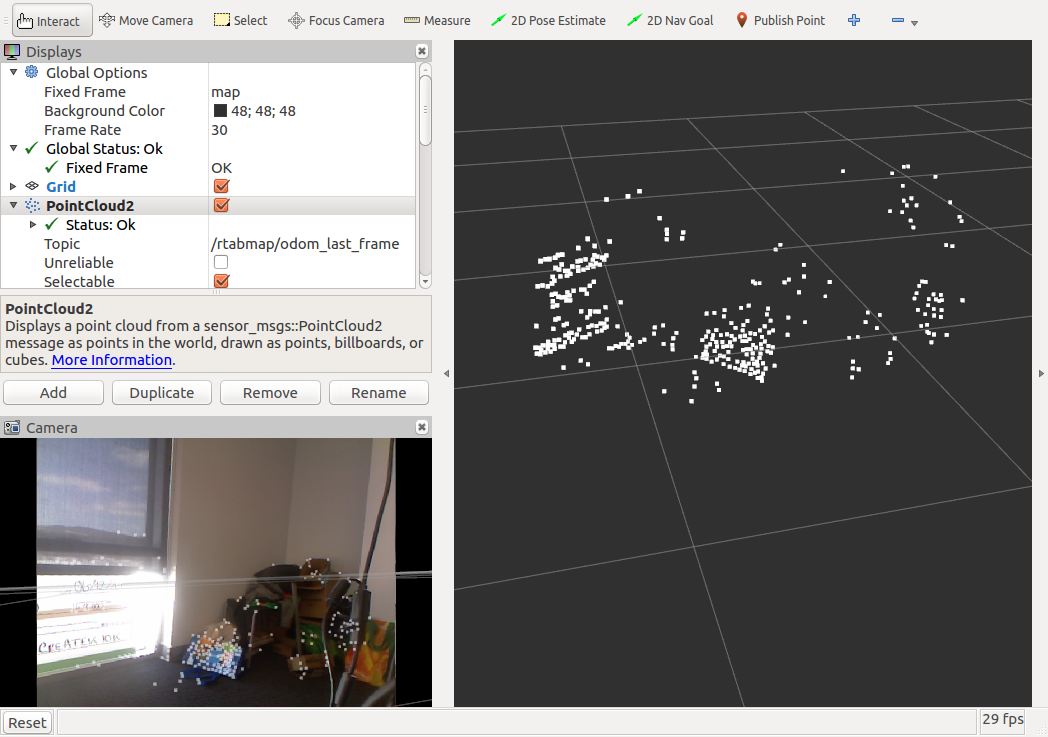Image resolution: width=1048 pixels, height=737 pixels.
Task: Select the 2D Pose Estimate tool
Action: [x=549, y=20]
